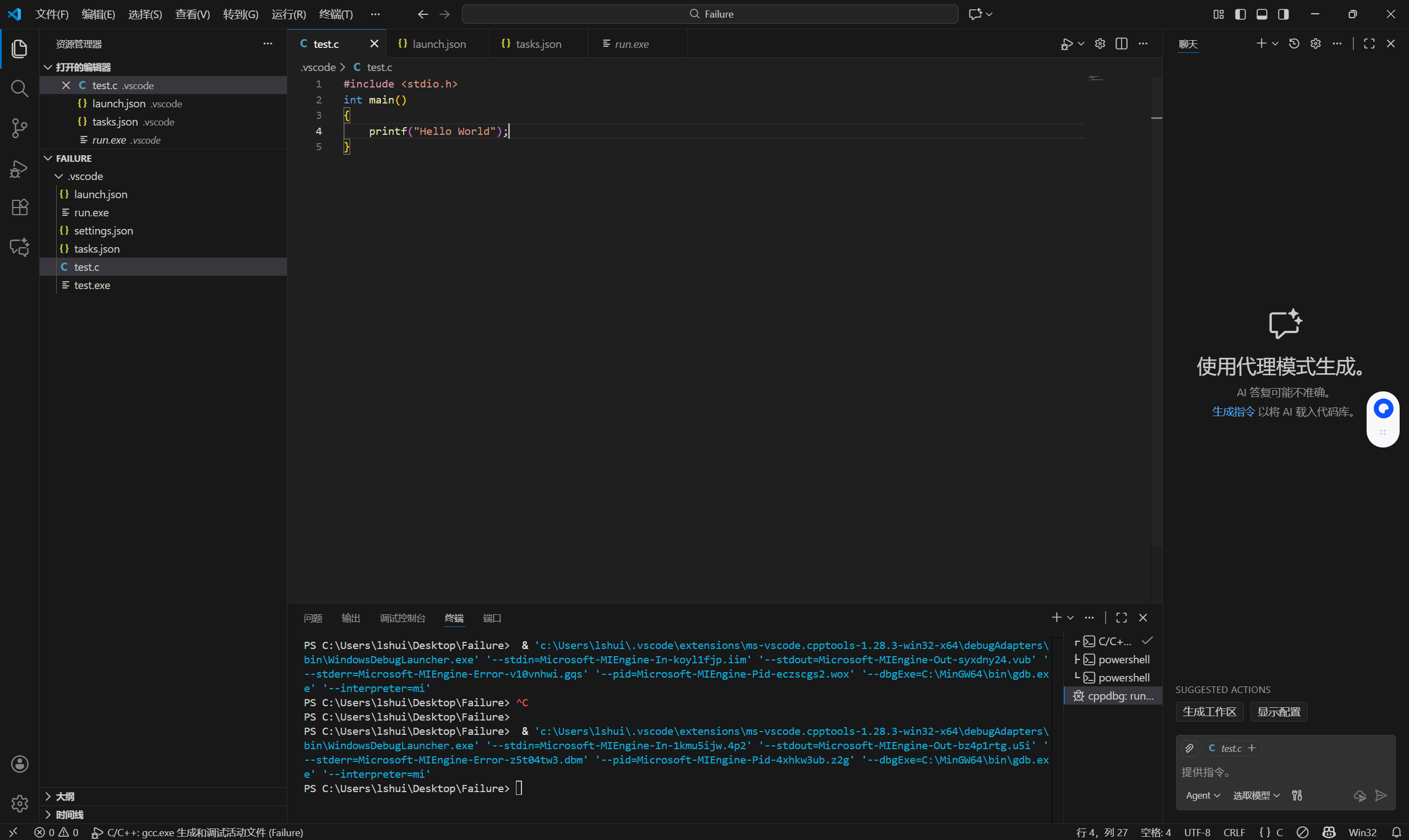Open the Agent mode dropdown in chat
The width and height of the screenshot is (1409, 840).
[1203, 795]
